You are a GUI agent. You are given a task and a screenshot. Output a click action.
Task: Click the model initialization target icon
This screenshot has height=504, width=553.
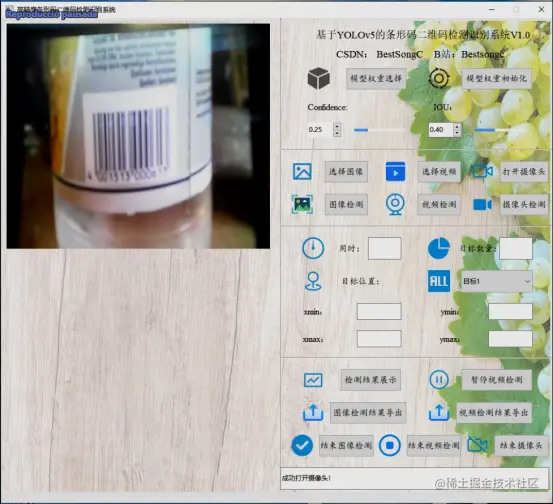click(x=439, y=78)
